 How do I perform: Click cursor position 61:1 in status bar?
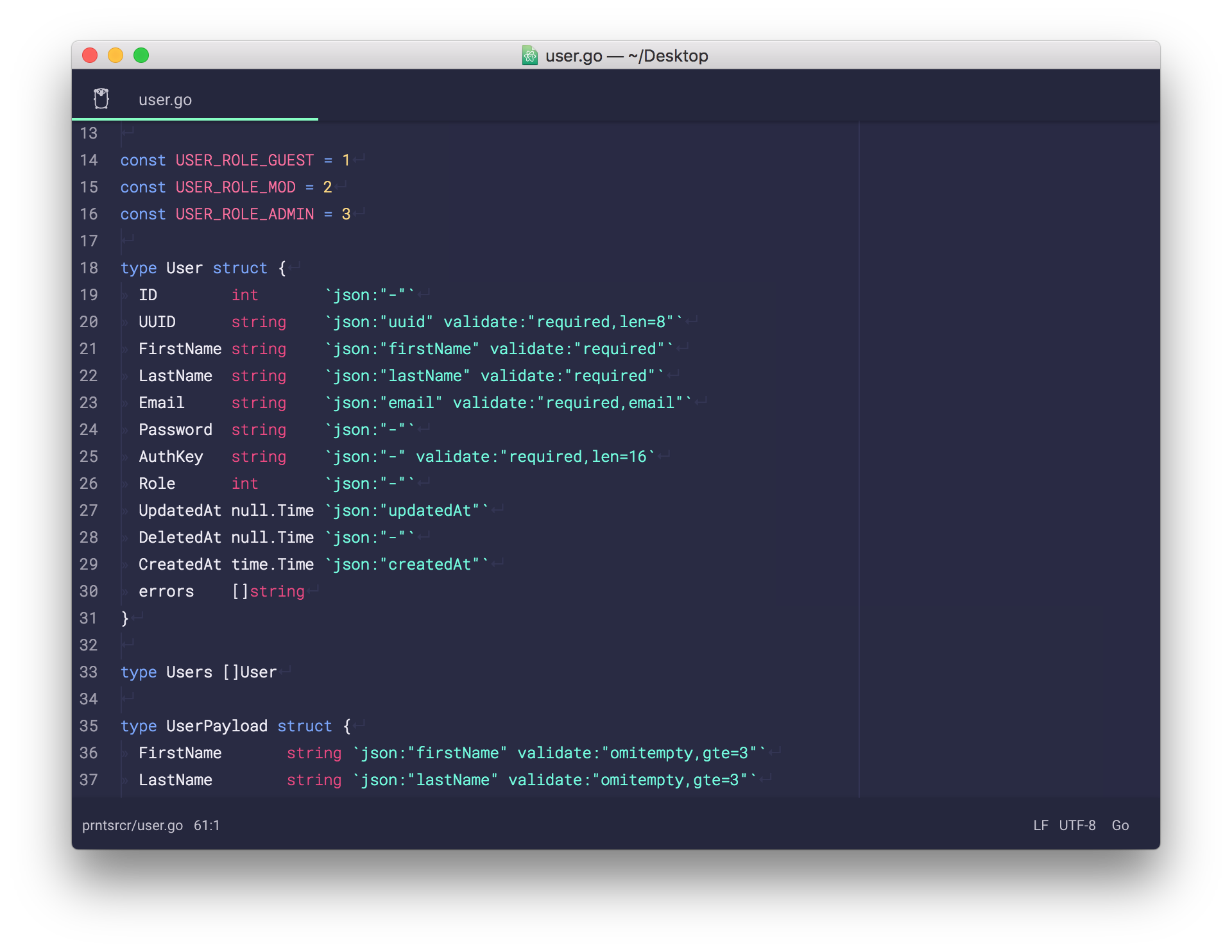click(207, 826)
